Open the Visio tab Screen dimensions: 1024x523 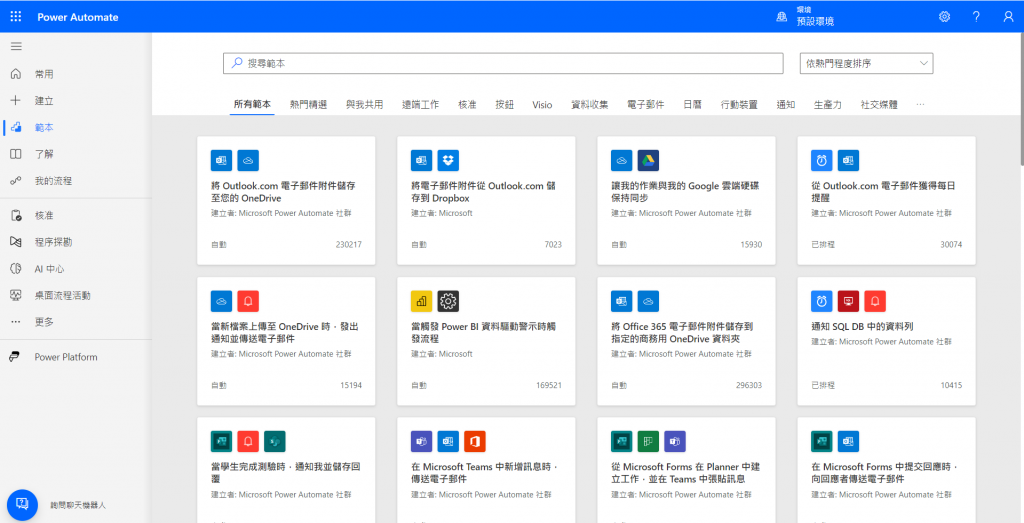(542, 104)
